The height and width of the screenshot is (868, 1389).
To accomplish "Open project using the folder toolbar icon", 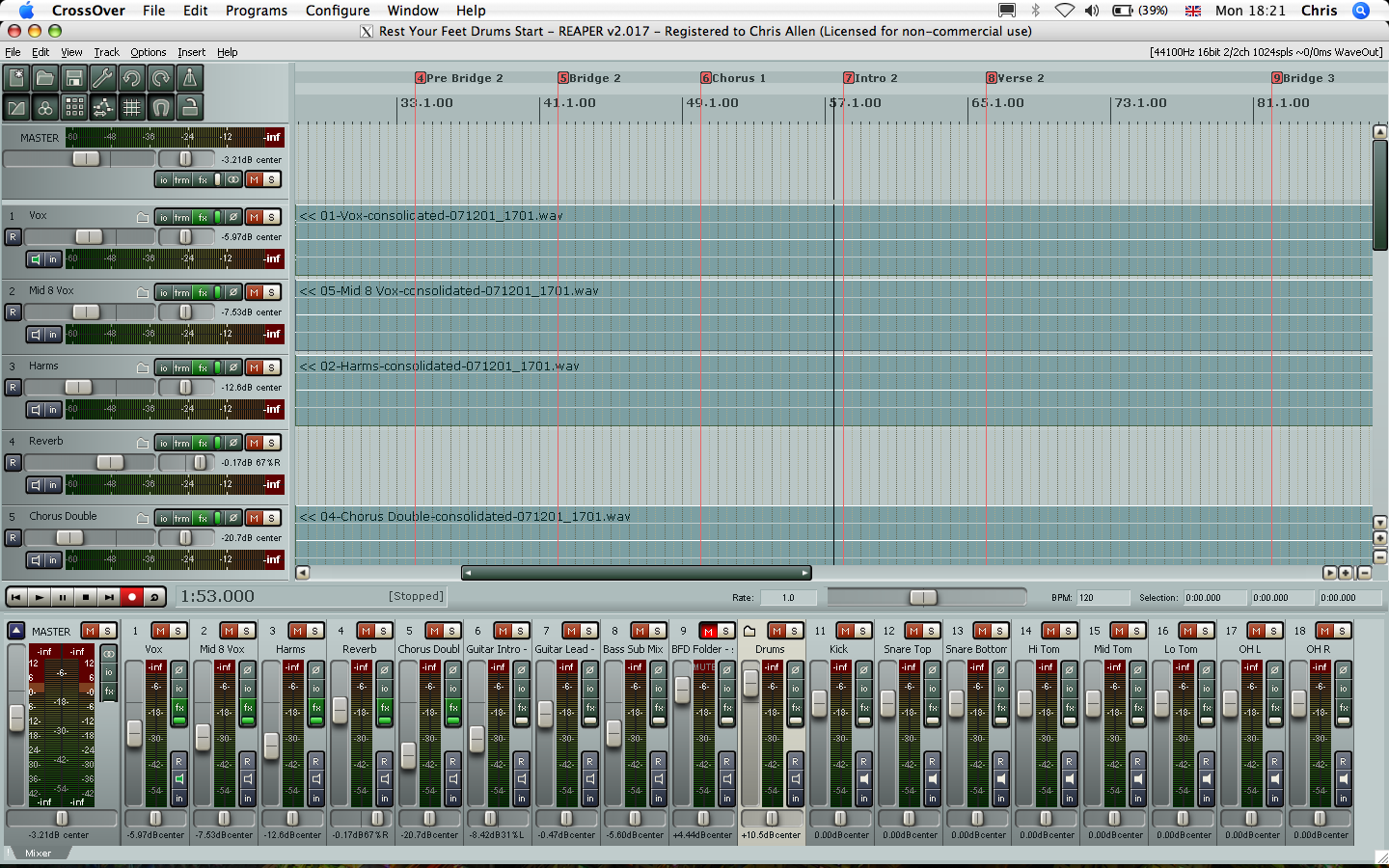I will pos(45,78).
